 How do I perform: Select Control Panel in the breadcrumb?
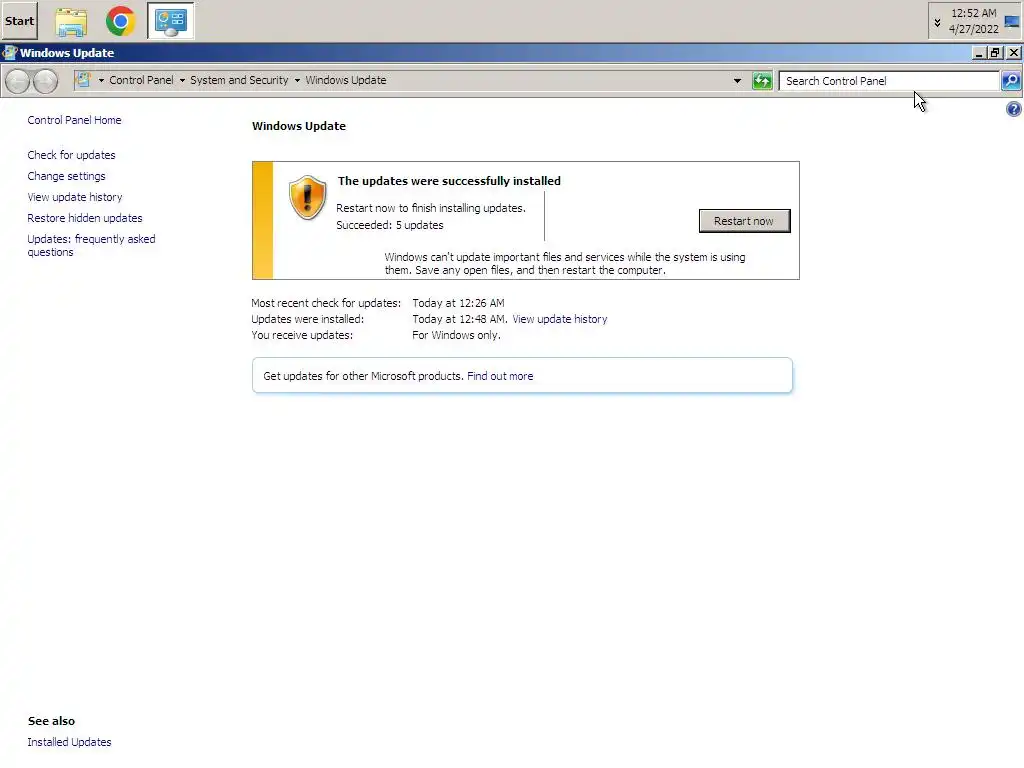141,80
